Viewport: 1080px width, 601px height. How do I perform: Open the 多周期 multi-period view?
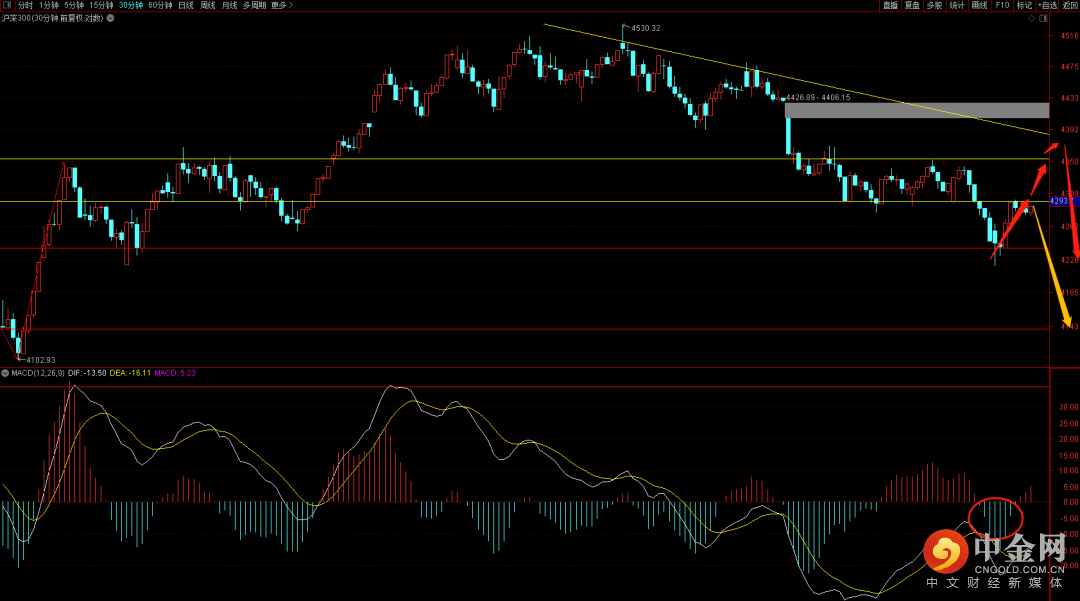254,5
